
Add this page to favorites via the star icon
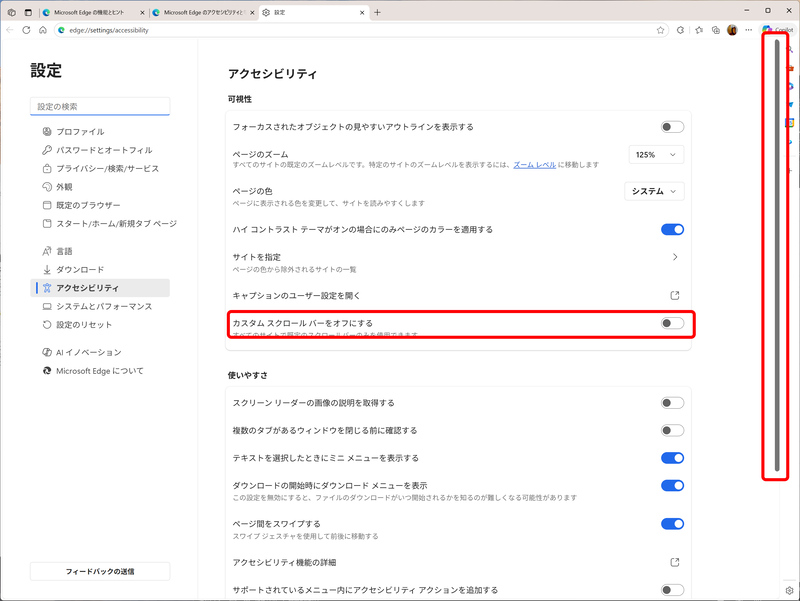[x=660, y=31]
